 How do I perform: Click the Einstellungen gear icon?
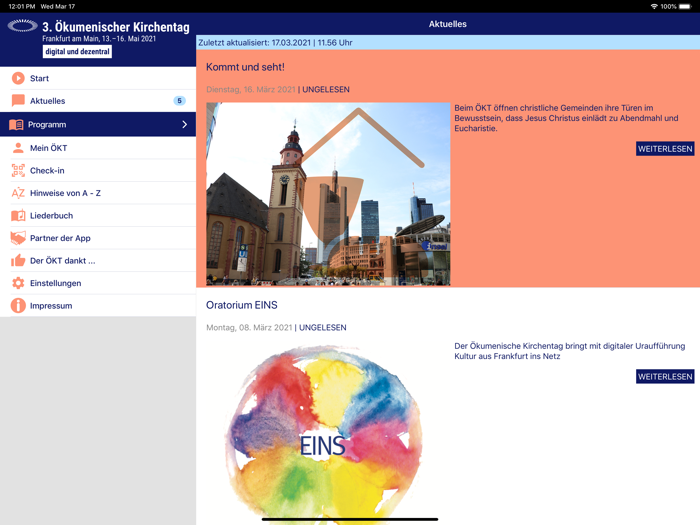[x=18, y=283]
